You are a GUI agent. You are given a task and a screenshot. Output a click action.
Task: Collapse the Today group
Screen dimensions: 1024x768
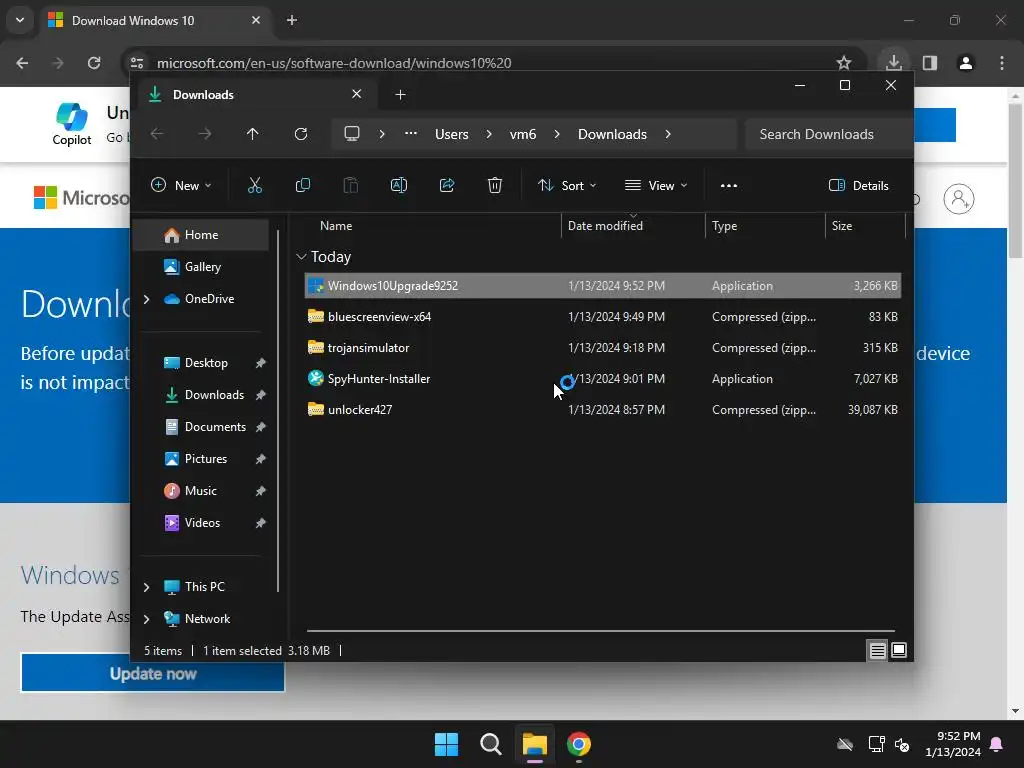301,257
